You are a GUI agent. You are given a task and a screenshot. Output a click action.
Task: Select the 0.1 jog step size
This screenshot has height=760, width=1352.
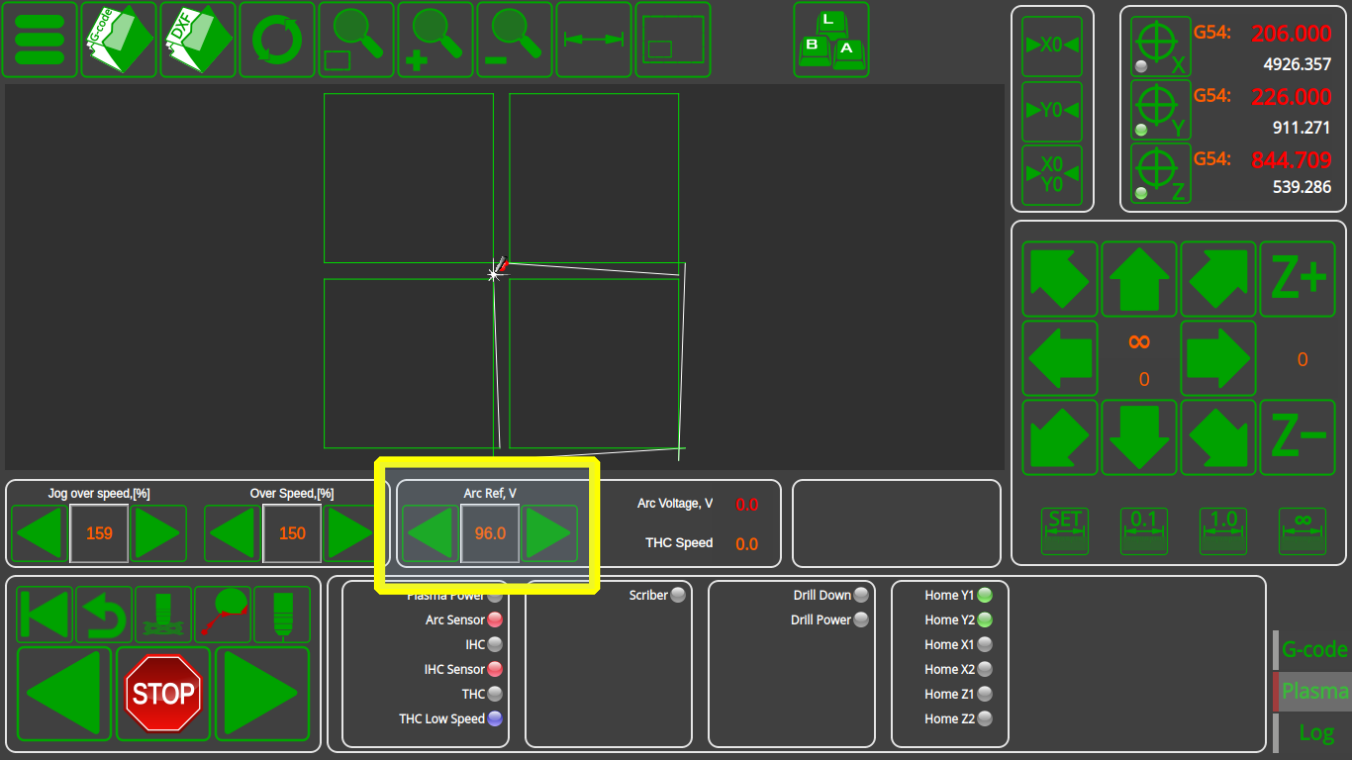[x=1143, y=530]
